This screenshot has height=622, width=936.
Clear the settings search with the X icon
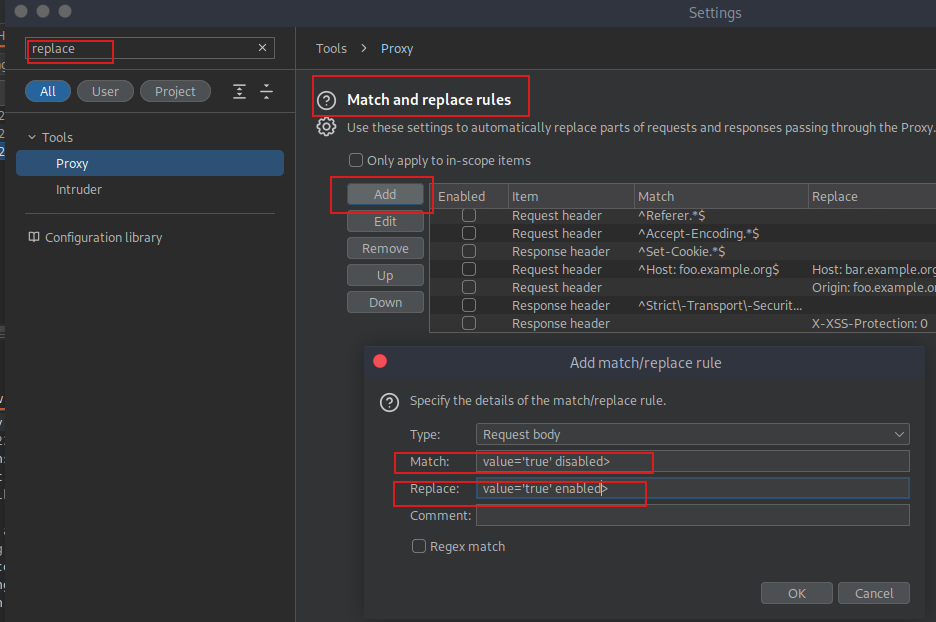(263, 48)
